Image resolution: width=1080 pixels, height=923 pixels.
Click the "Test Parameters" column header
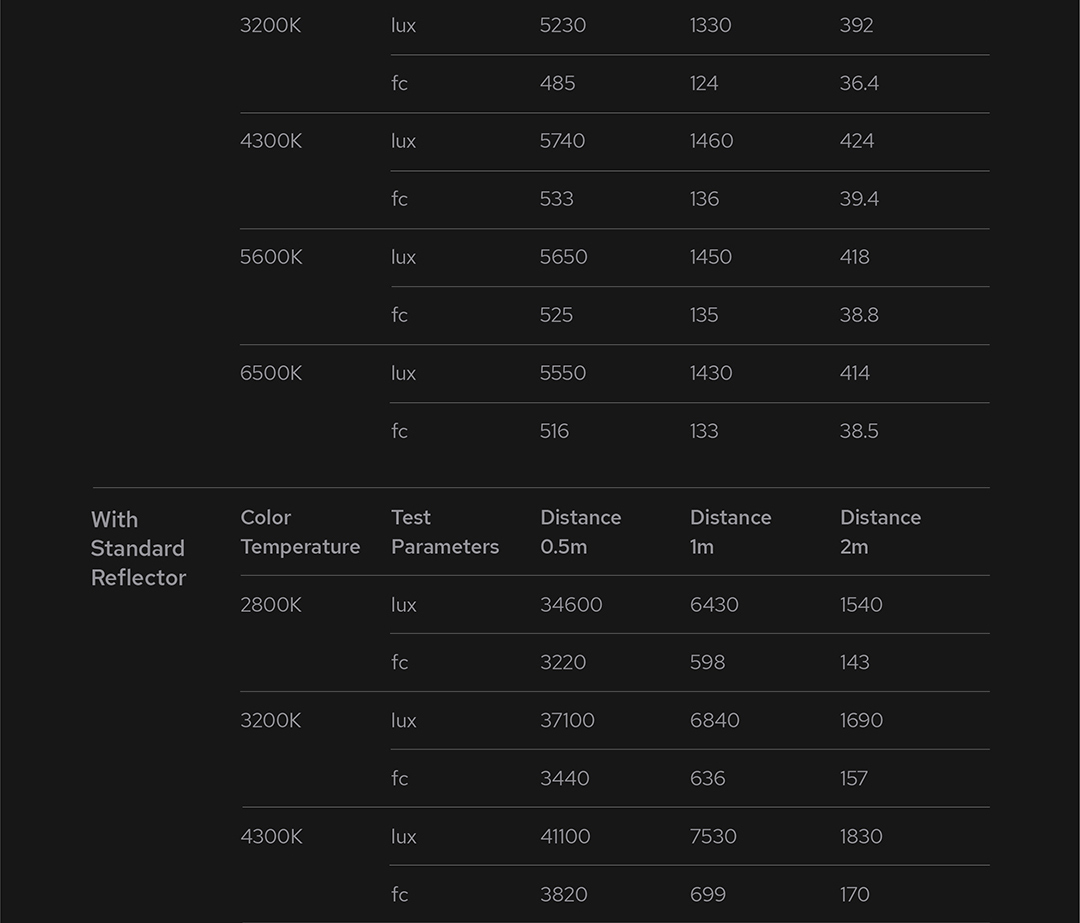pyautogui.click(x=444, y=532)
